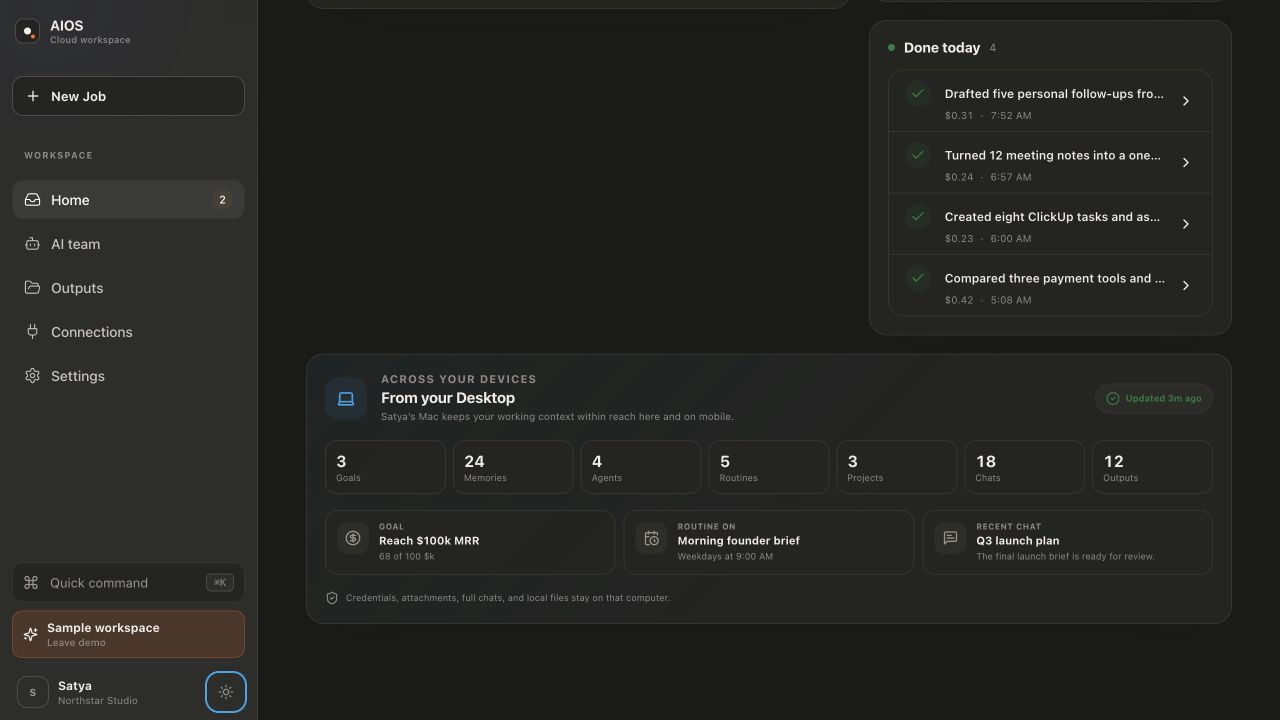Screen dimensions: 1280x720
Task: Open the 3 Projects stat tile
Action: 897,467
